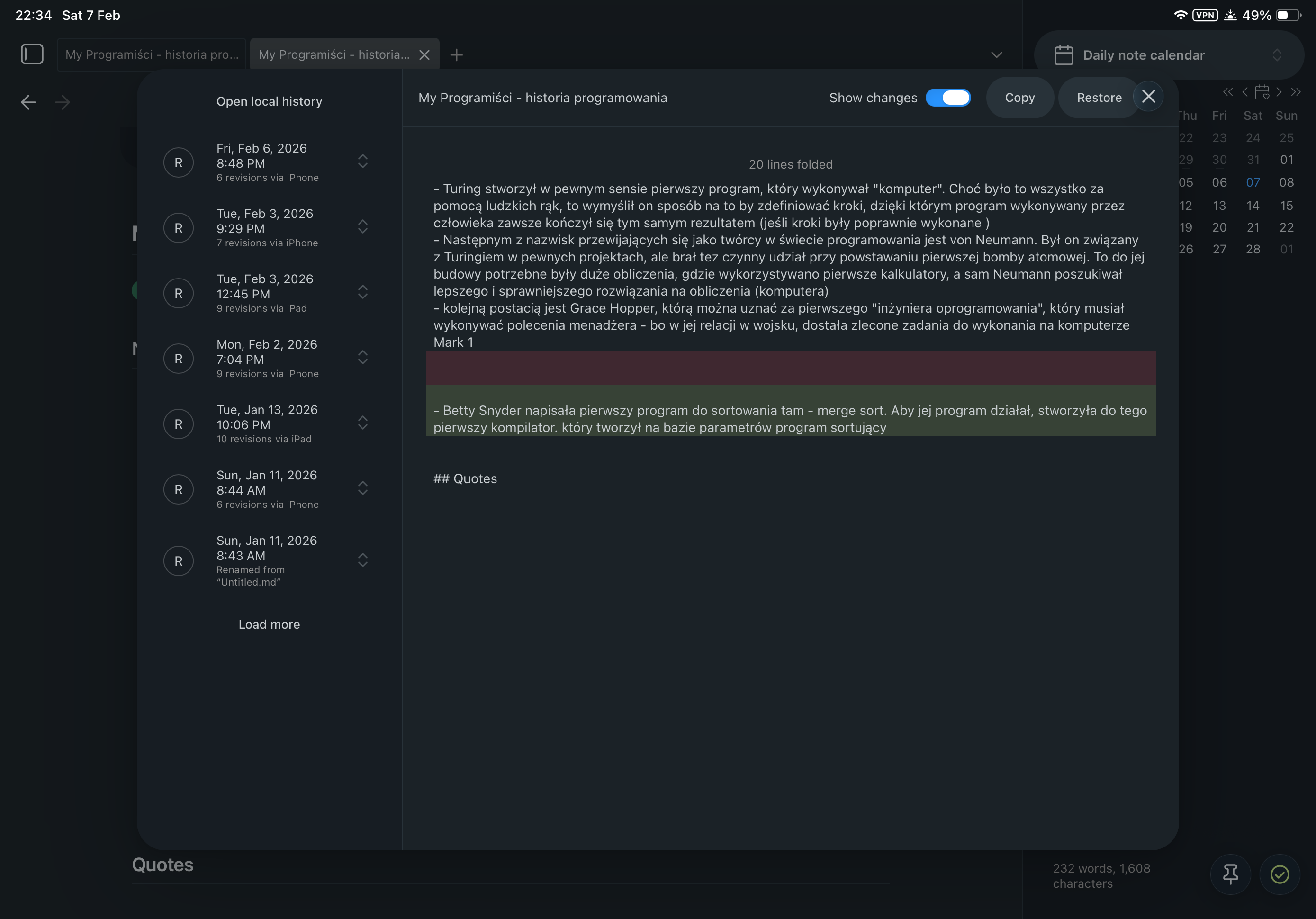Select Mon, Feb 2 7:04 PM revision
Screen dimensions: 1316x919
click(x=267, y=358)
